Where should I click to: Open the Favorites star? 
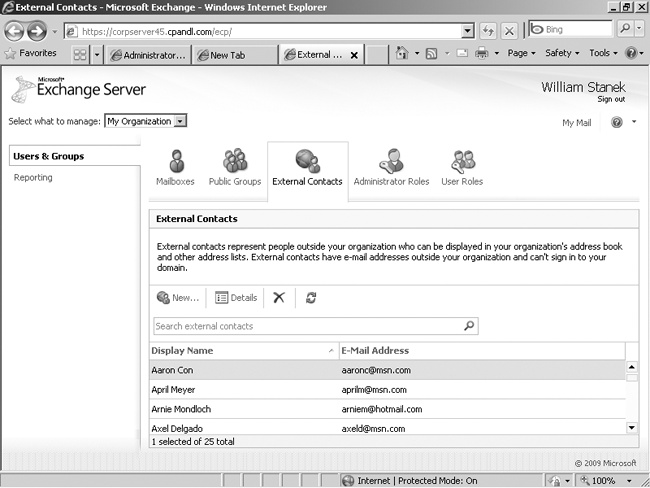[10, 53]
